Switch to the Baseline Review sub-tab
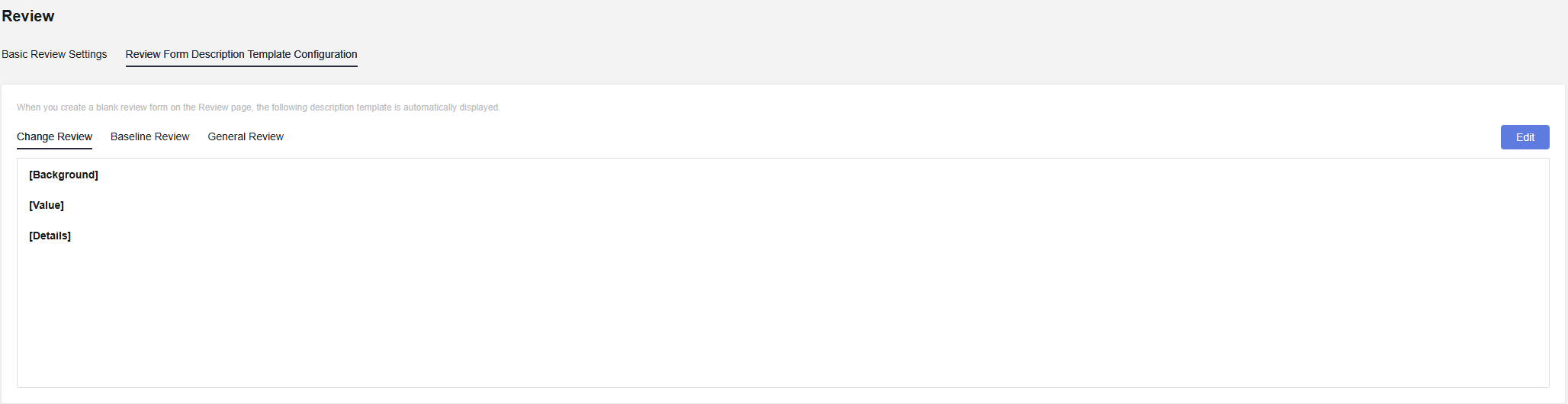This screenshot has height=404, width=1568. coord(149,136)
